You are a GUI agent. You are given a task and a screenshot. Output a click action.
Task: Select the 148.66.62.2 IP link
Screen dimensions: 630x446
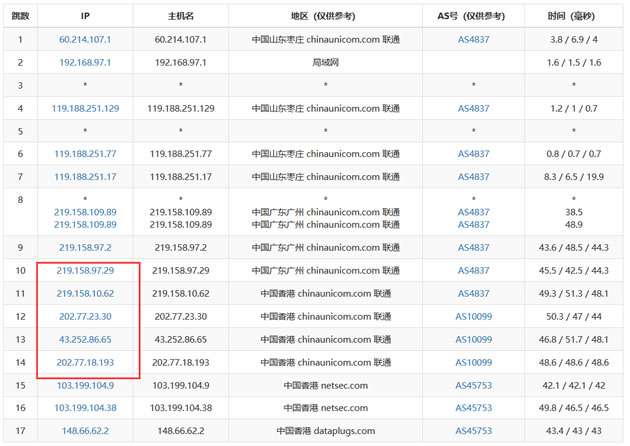pyautogui.click(x=85, y=431)
